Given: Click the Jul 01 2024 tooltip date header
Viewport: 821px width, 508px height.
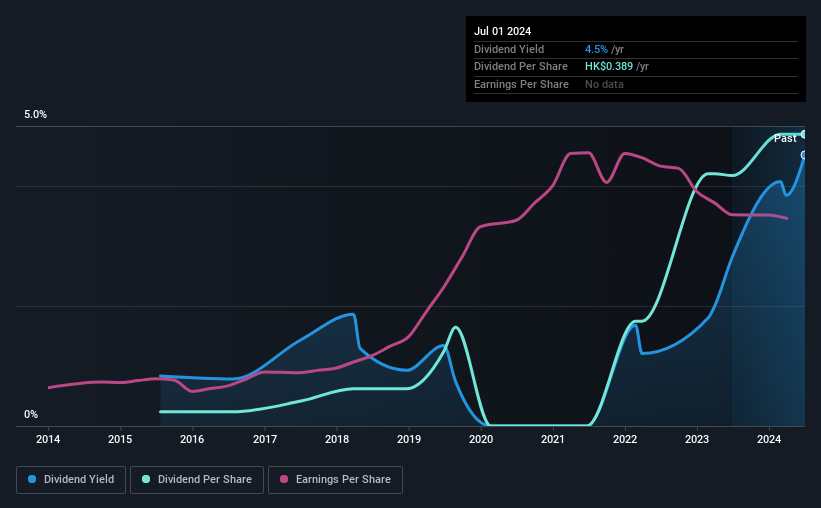Looking at the screenshot, I should pos(503,31).
